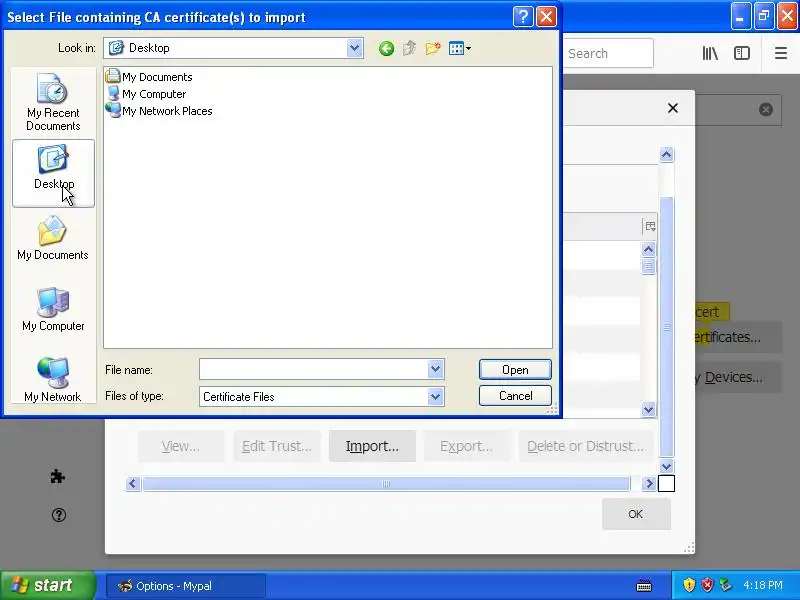Click Import button in certificate manager
Image resolution: width=800 pixels, height=600 pixels.
372,446
